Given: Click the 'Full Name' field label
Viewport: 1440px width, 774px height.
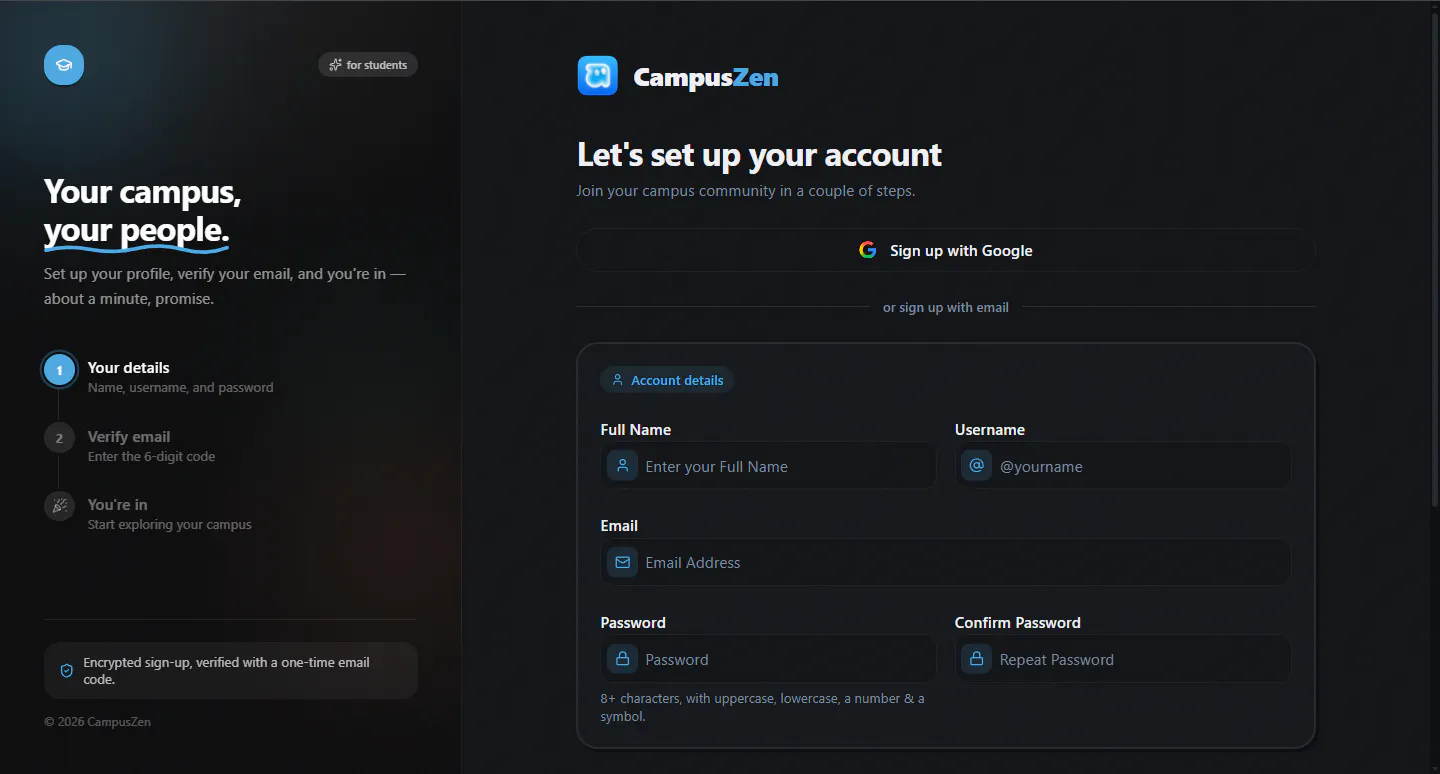Looking at the screenshot, I should tap(636, 429).
